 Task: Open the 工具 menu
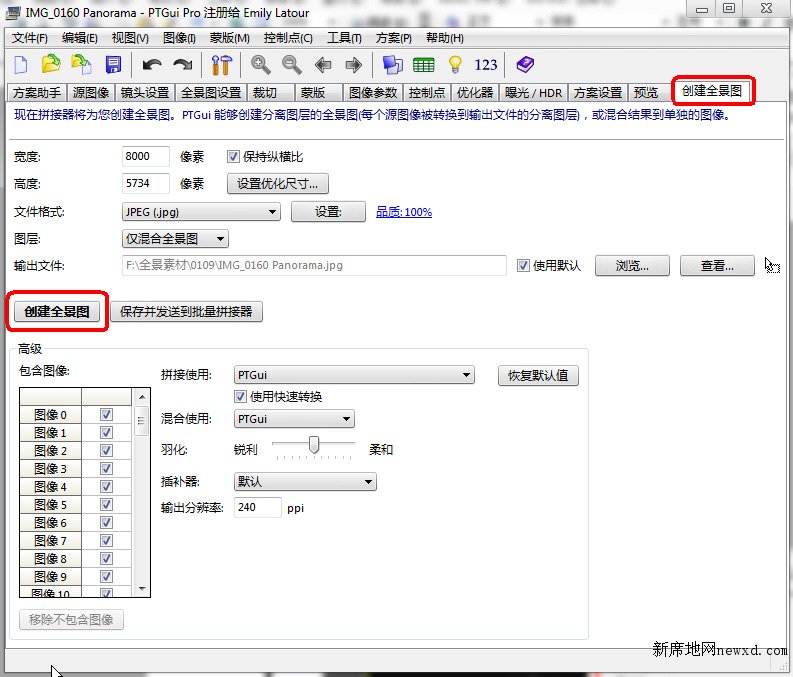tap(344, 38)
